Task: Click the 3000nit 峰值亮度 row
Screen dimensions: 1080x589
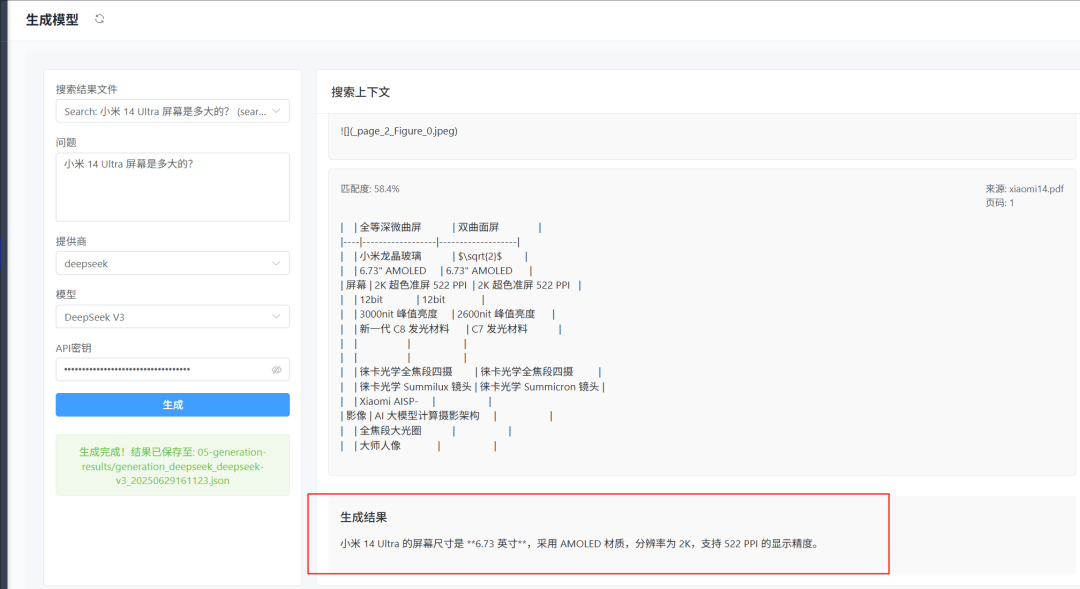Action: pos(448,314)
